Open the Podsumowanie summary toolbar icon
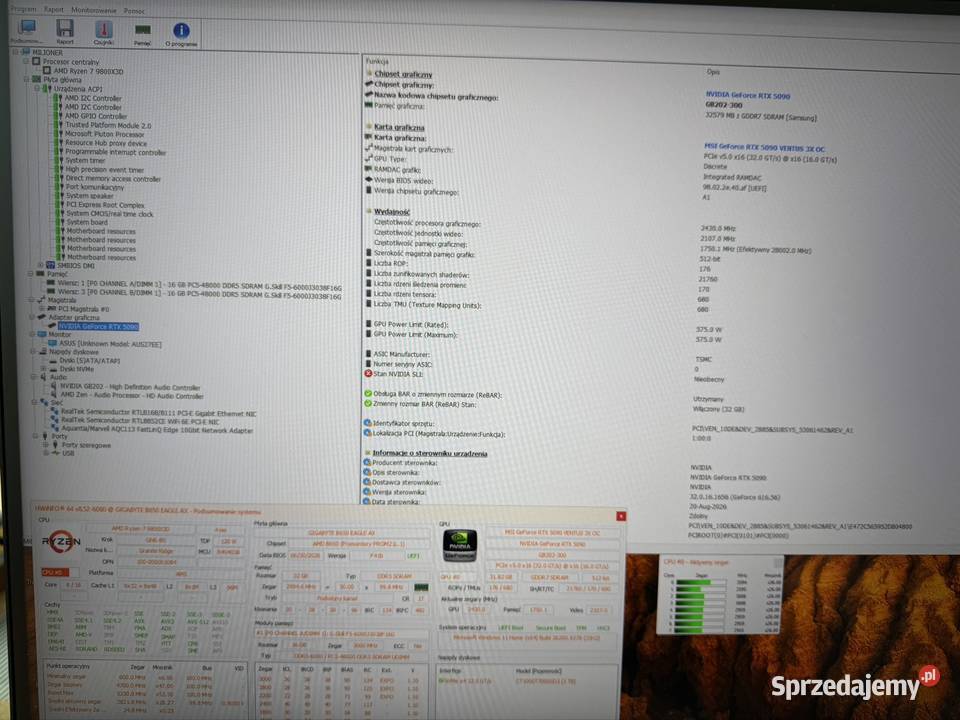This screenshot has height=720, width=960. (27, 29)
